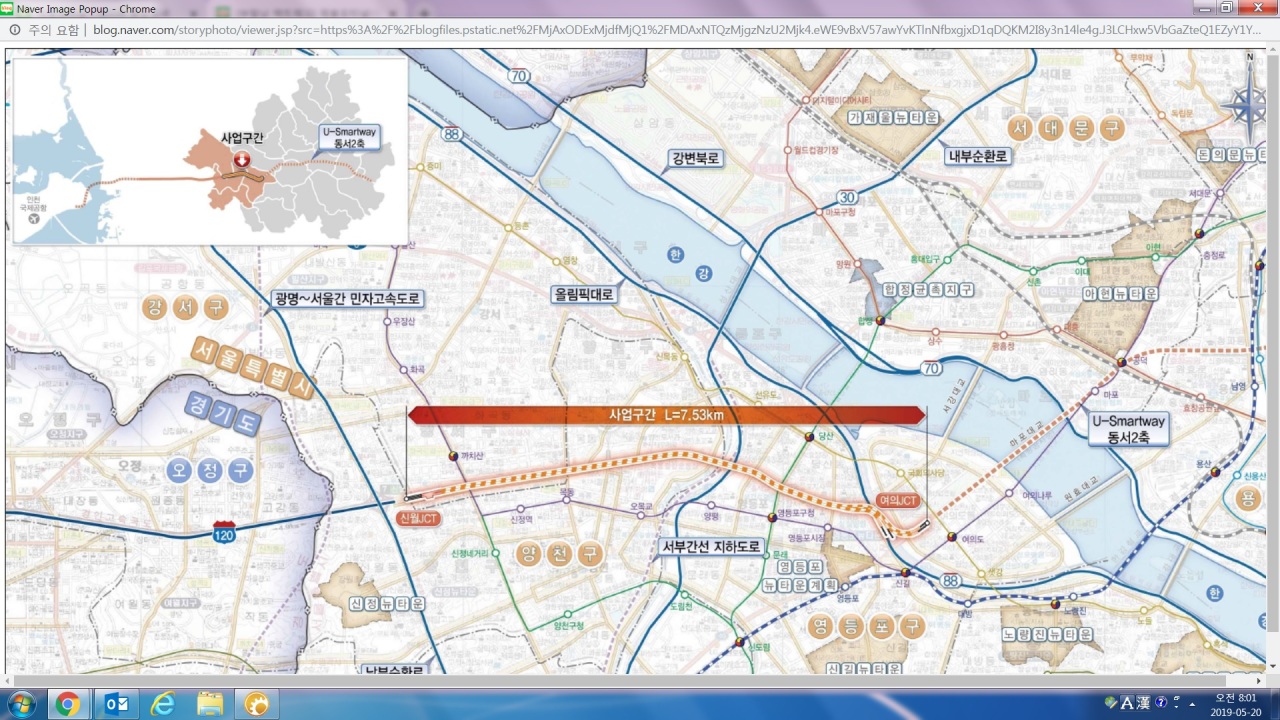This screenshot has width=1280, height=720.
Task: Open IME language bar options dropdown
Action: coord(1176,702)
